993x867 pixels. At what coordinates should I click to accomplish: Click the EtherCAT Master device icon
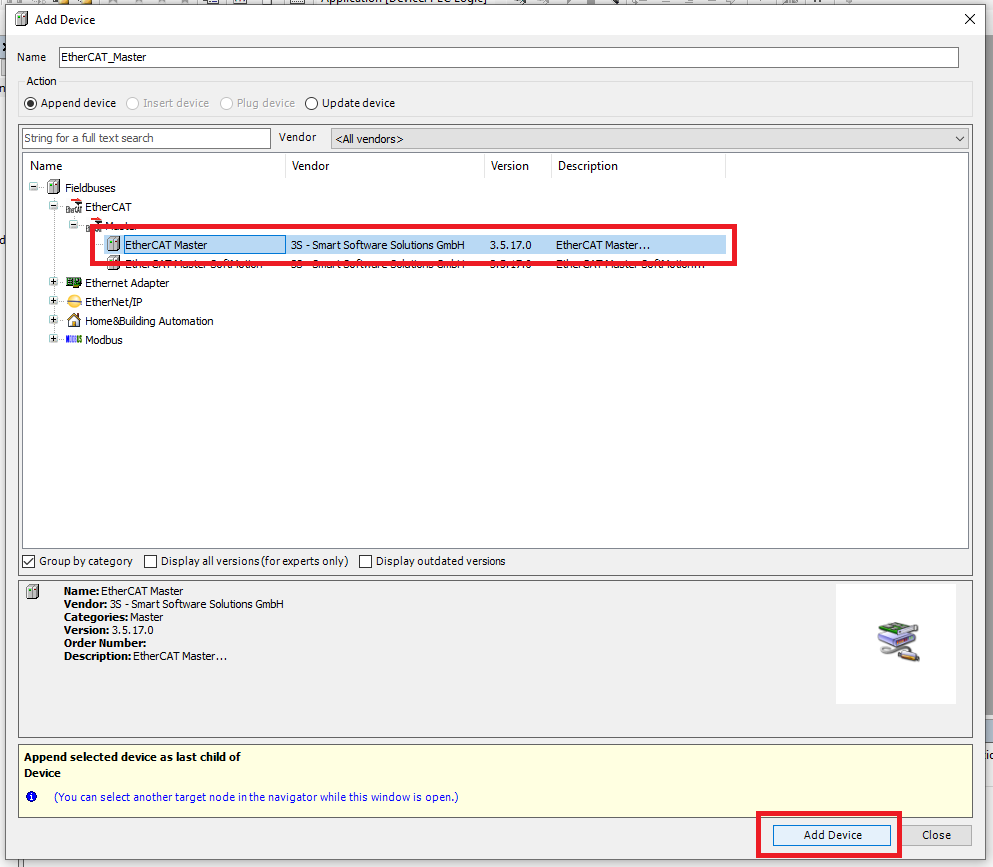113,245
